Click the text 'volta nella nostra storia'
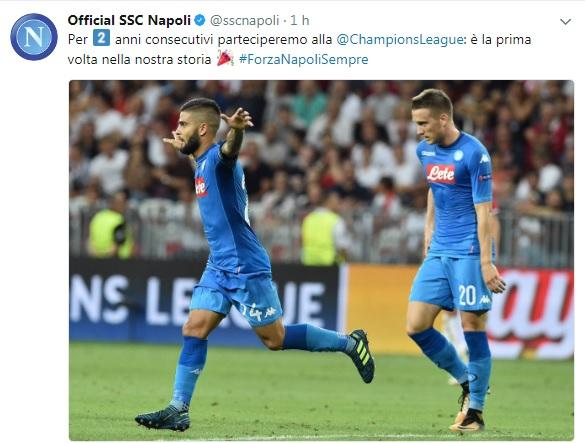 click(x=140, y=59)
